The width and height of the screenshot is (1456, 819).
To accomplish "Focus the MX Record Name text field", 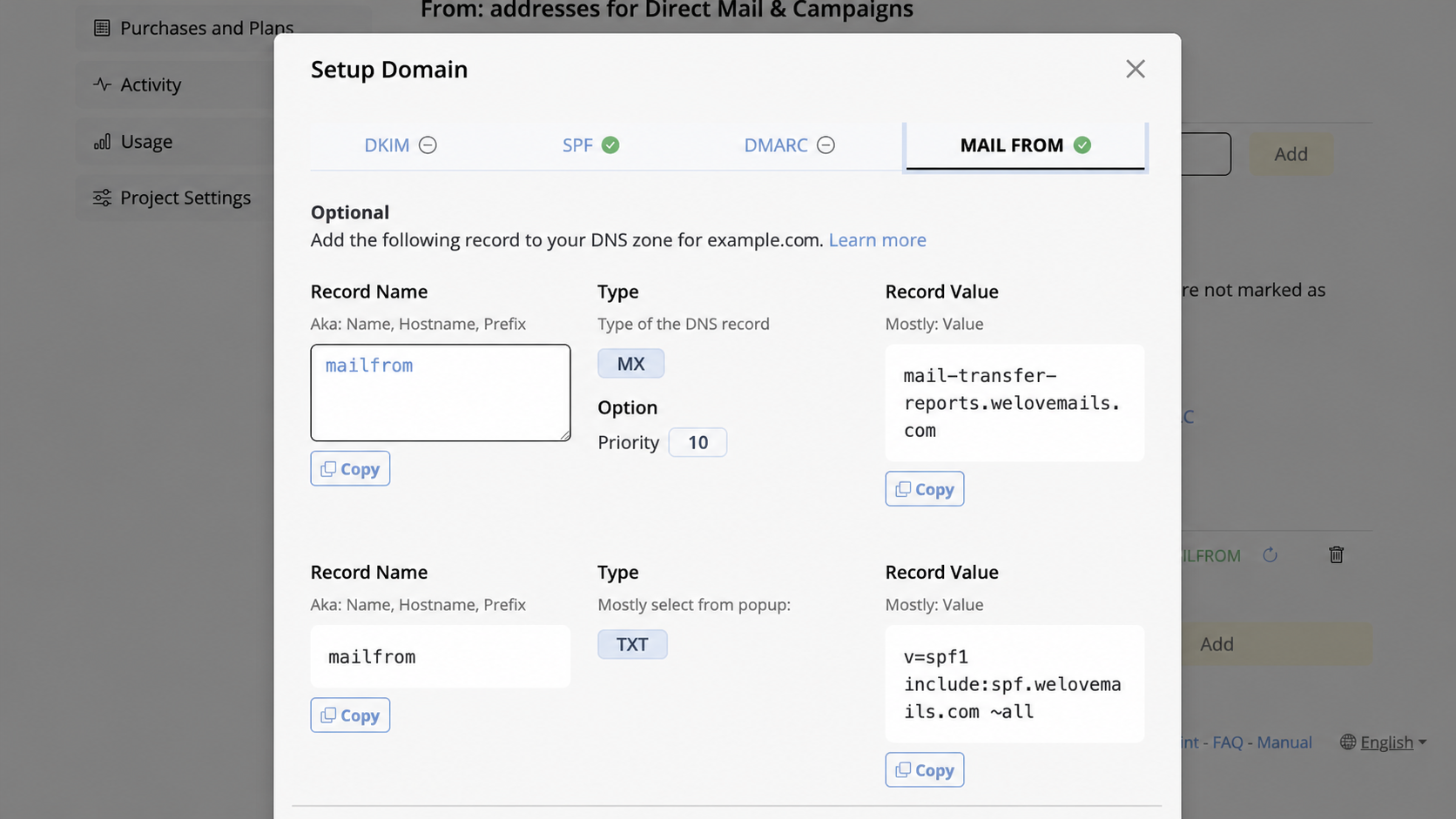I will point(441,393).
